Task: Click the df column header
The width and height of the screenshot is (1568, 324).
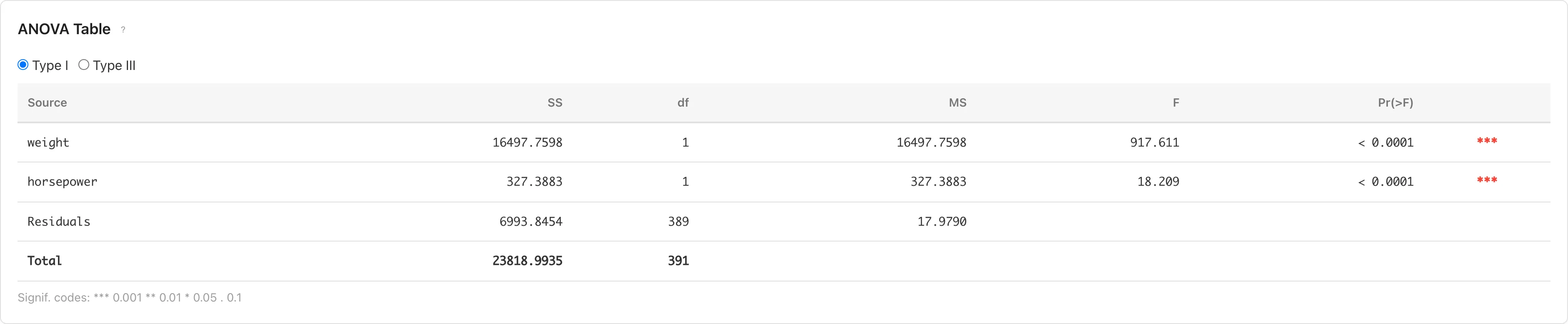Action: pos(683,103)
